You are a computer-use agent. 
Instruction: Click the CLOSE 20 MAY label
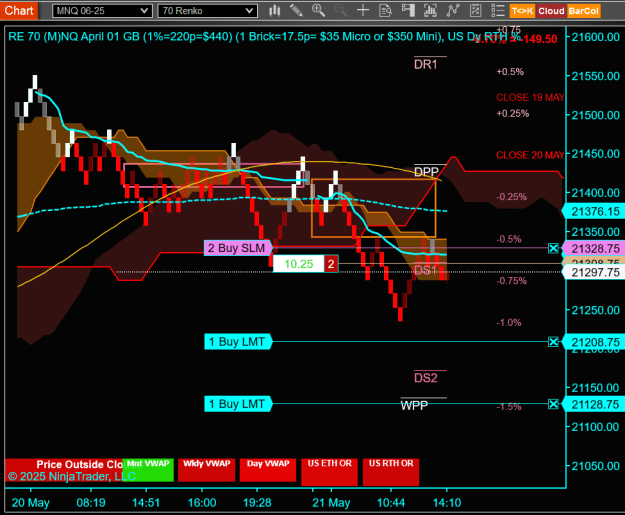coord(530,155)
